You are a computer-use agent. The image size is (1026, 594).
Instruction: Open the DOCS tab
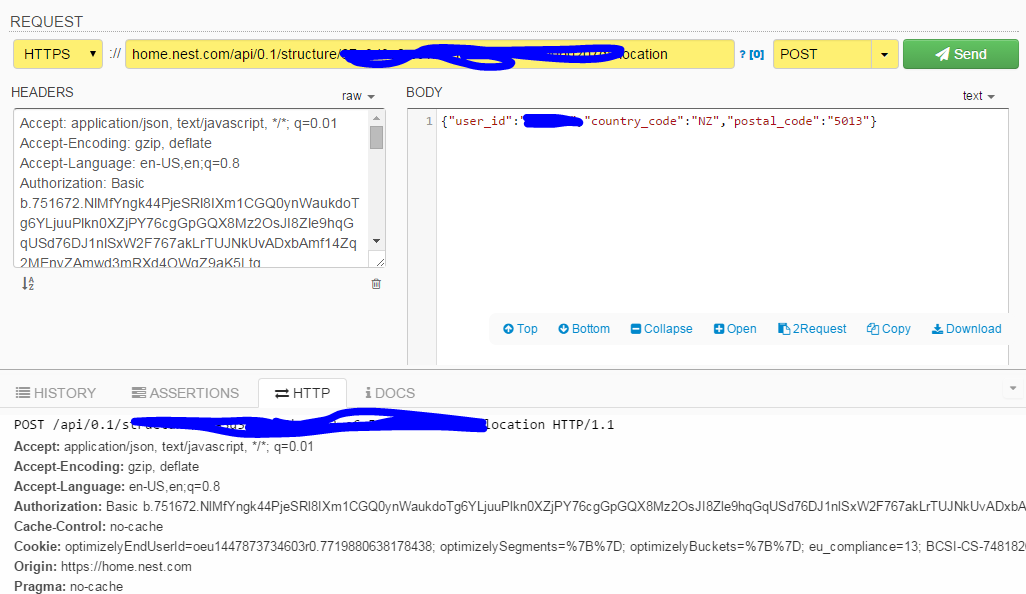(390, 393)
